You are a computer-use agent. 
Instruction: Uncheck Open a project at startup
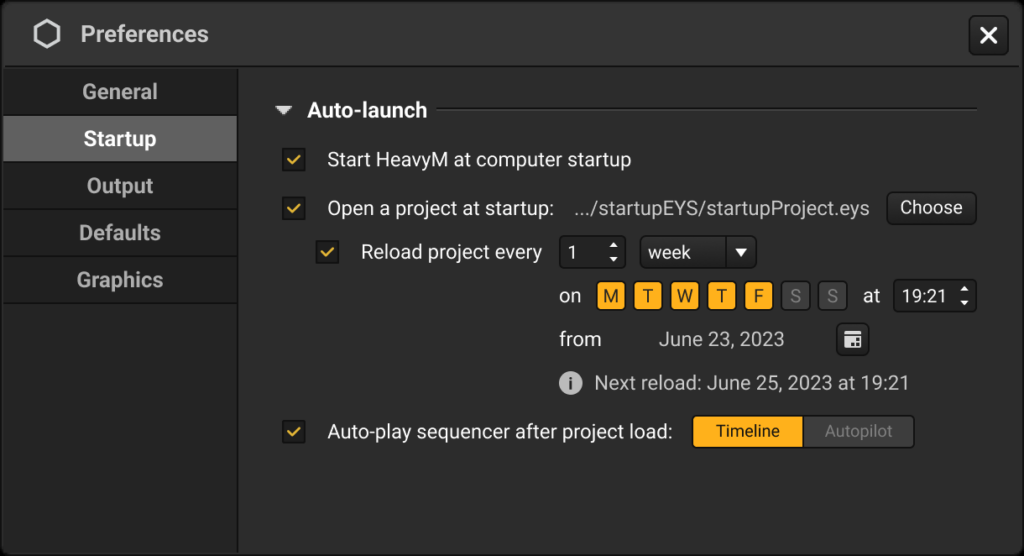294,208
